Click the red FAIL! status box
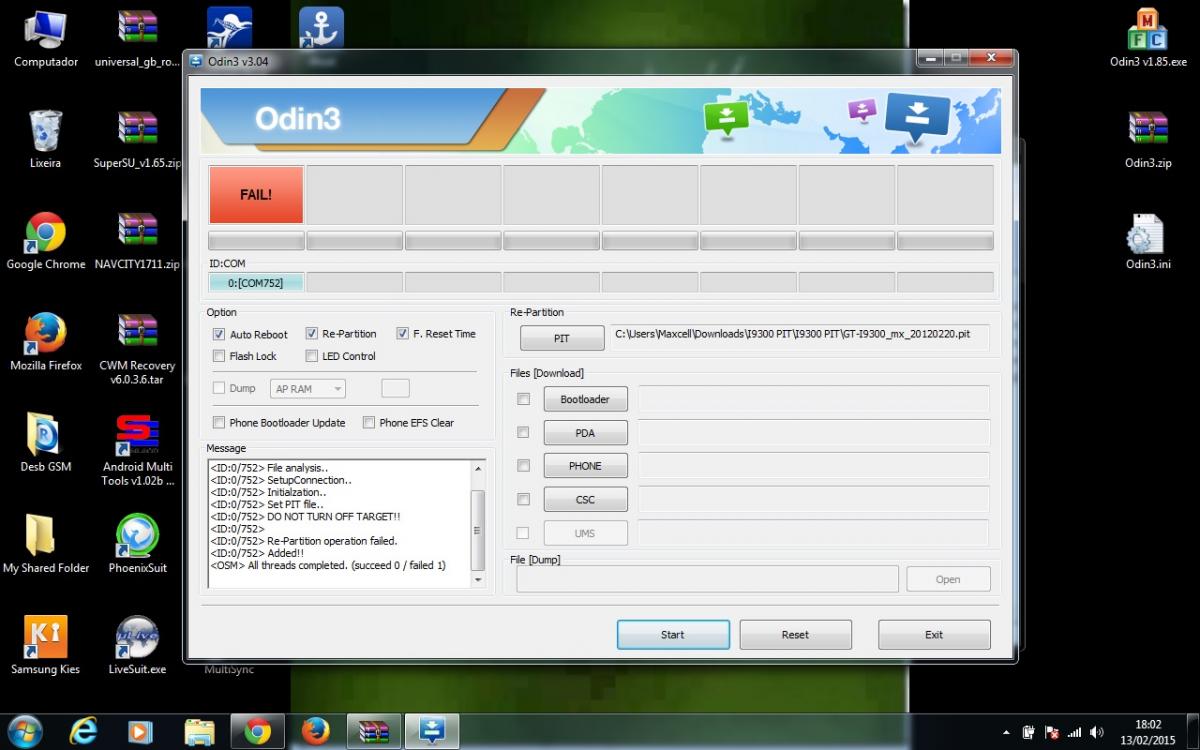 click(256, 194)
